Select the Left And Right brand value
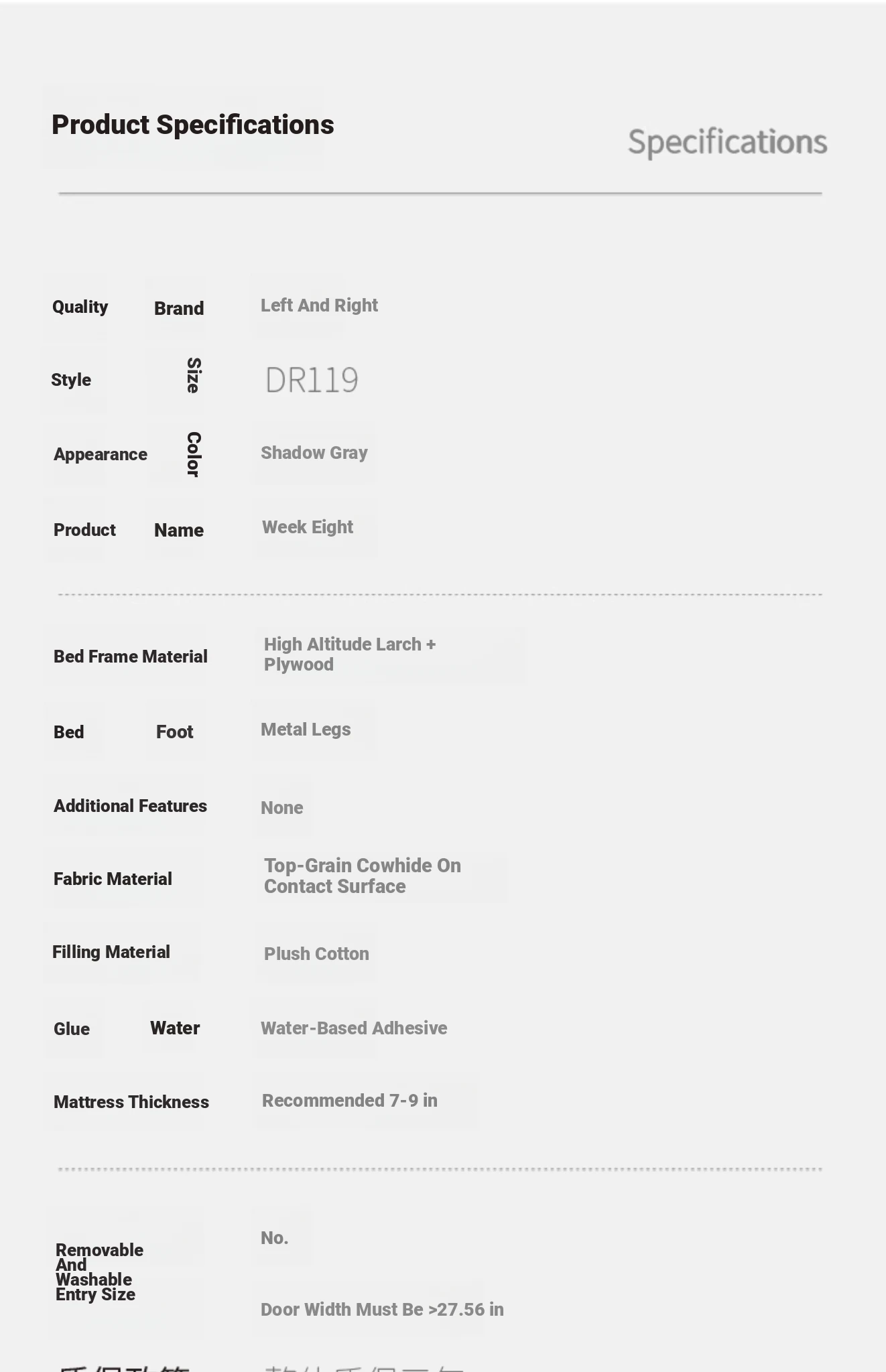The image size is (886, 1372). click(x=319, y=305)
